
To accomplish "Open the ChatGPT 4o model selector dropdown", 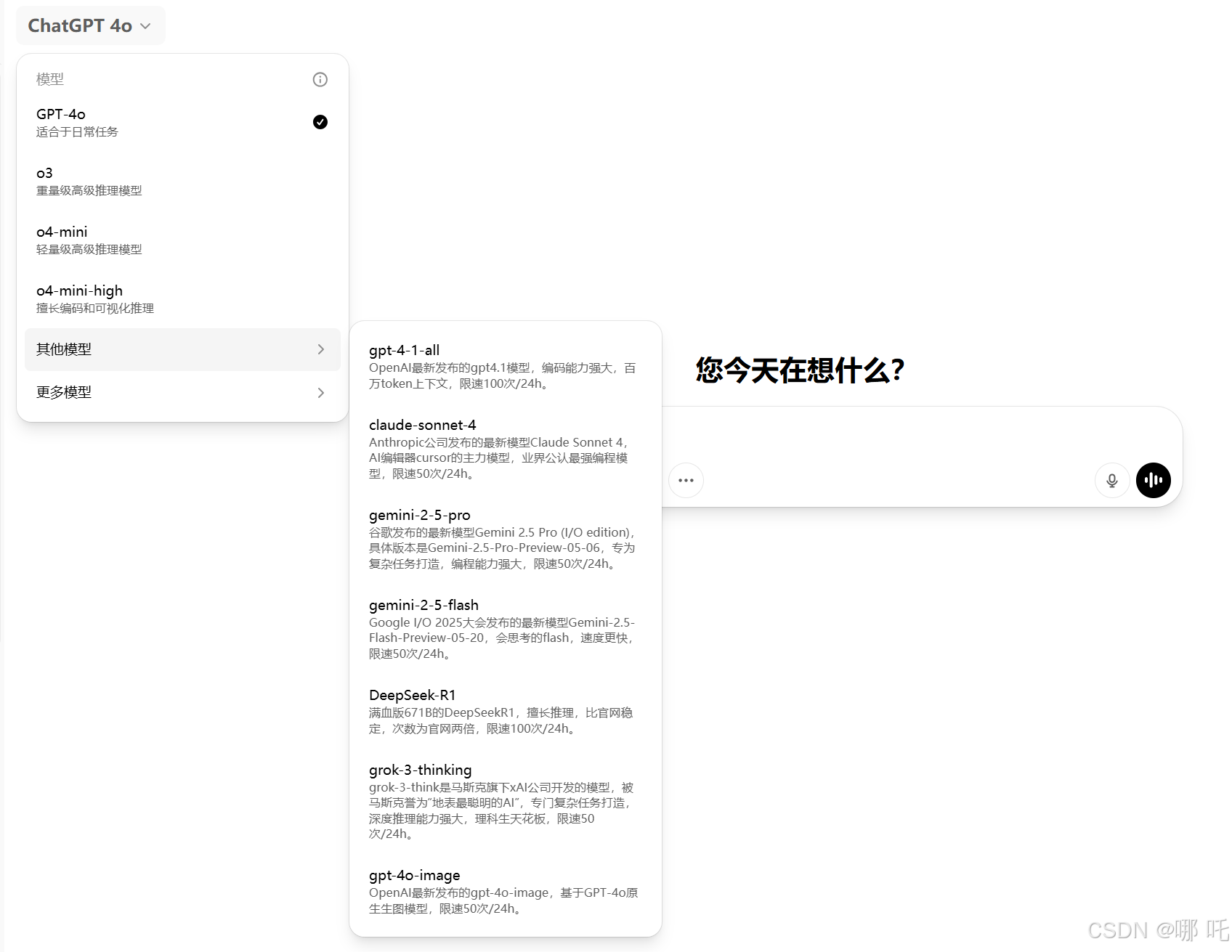I will pos(90,26).
